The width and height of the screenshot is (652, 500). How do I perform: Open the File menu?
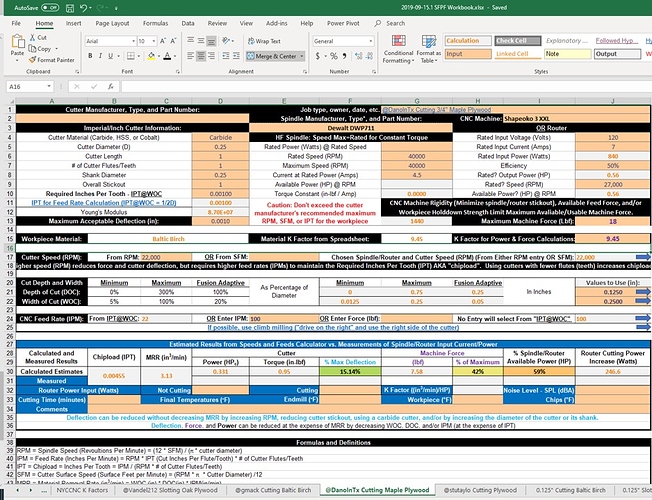point(16,23)
